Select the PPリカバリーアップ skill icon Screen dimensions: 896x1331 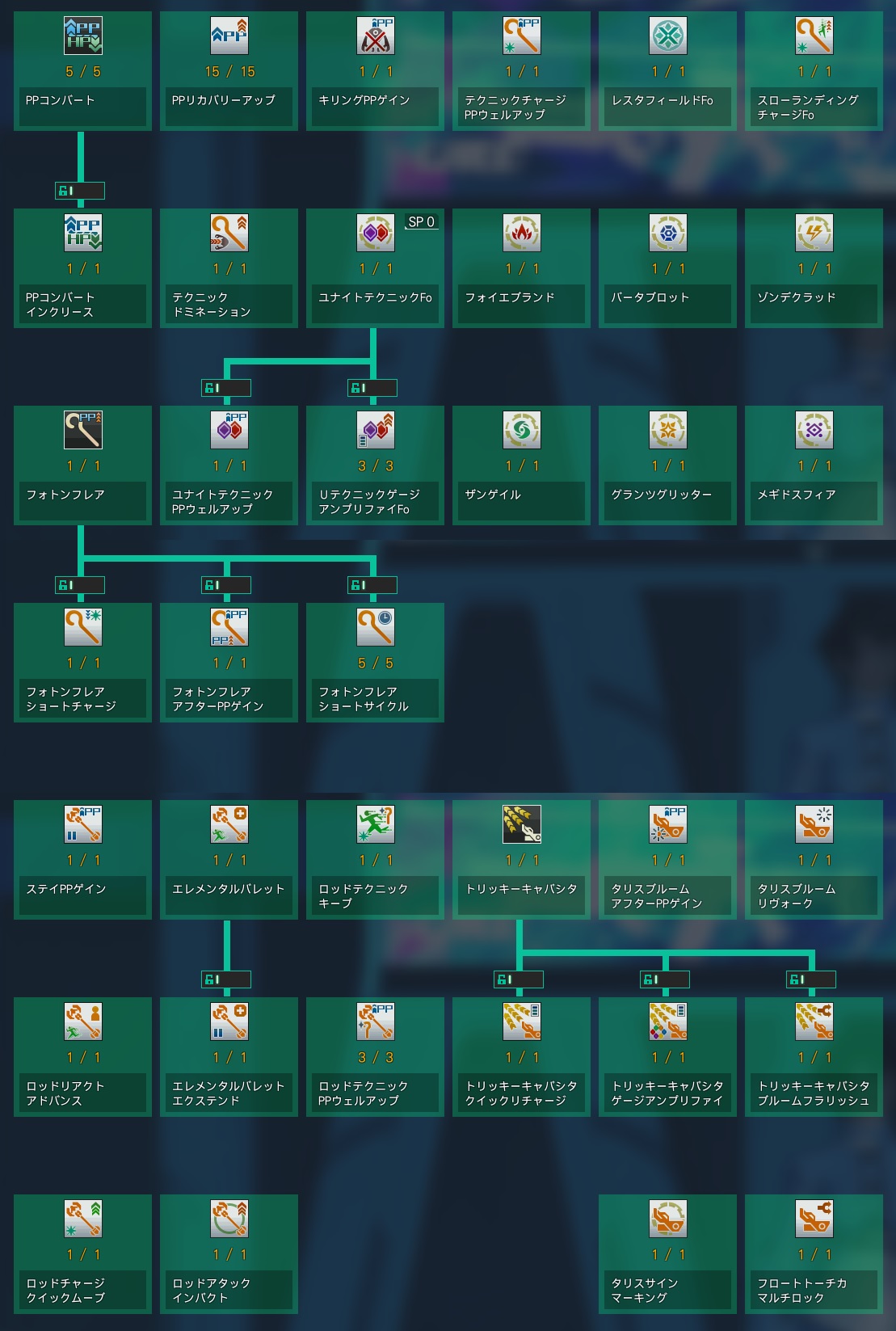coord(229,36)
